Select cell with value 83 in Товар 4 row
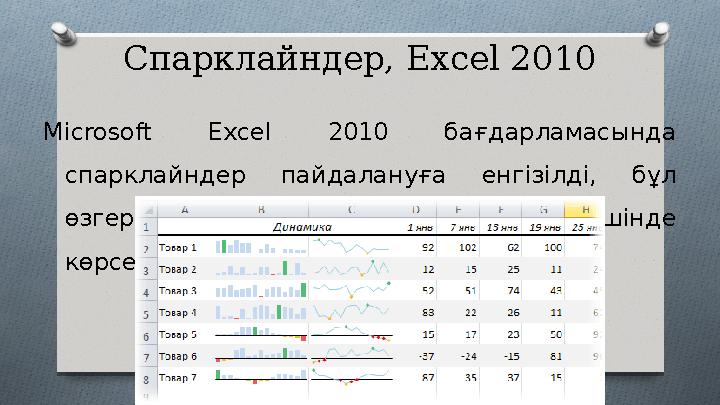The image size is (720, 405). pyautogui.click(x=428, y=313)
